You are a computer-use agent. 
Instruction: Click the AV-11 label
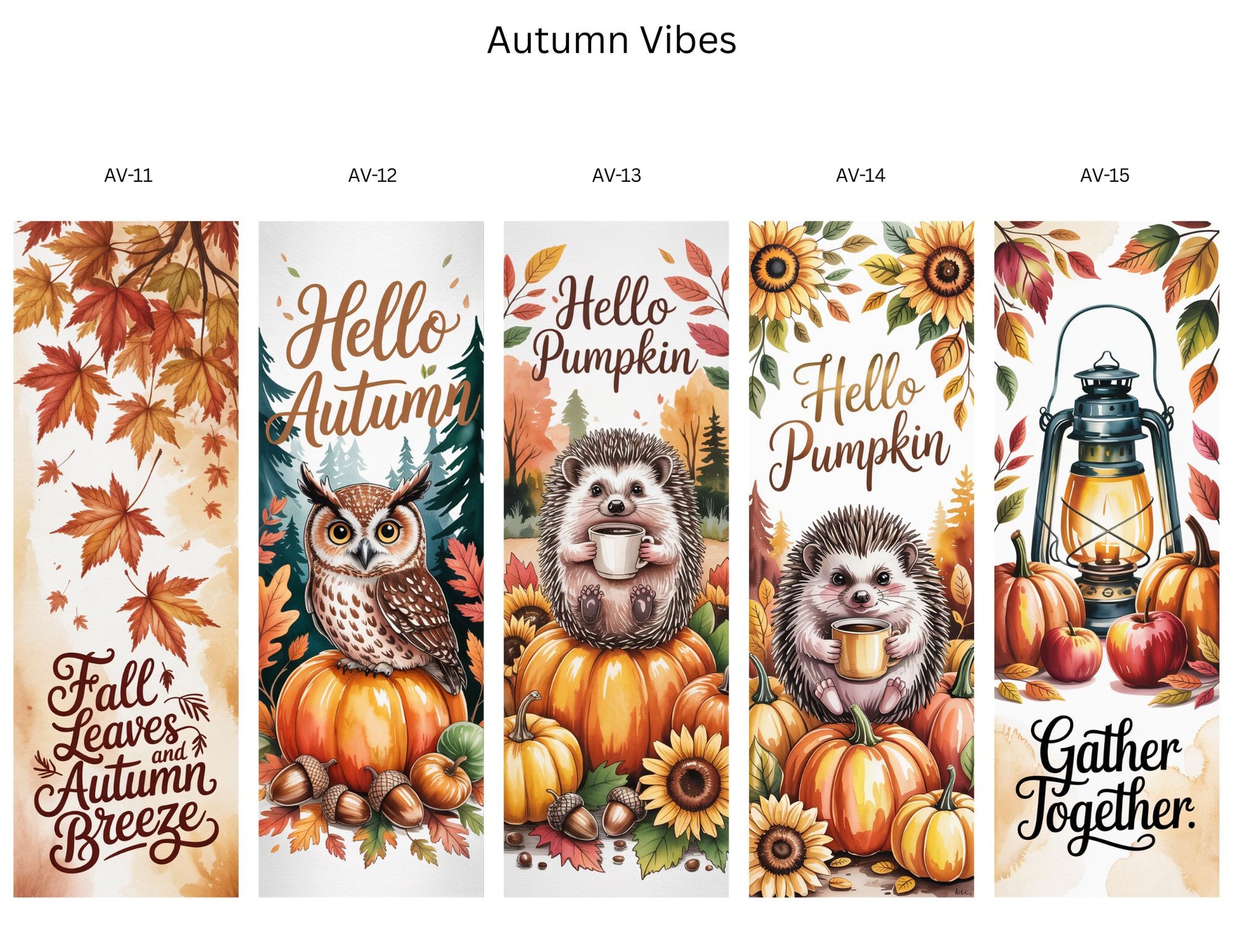tap(129, 175)
